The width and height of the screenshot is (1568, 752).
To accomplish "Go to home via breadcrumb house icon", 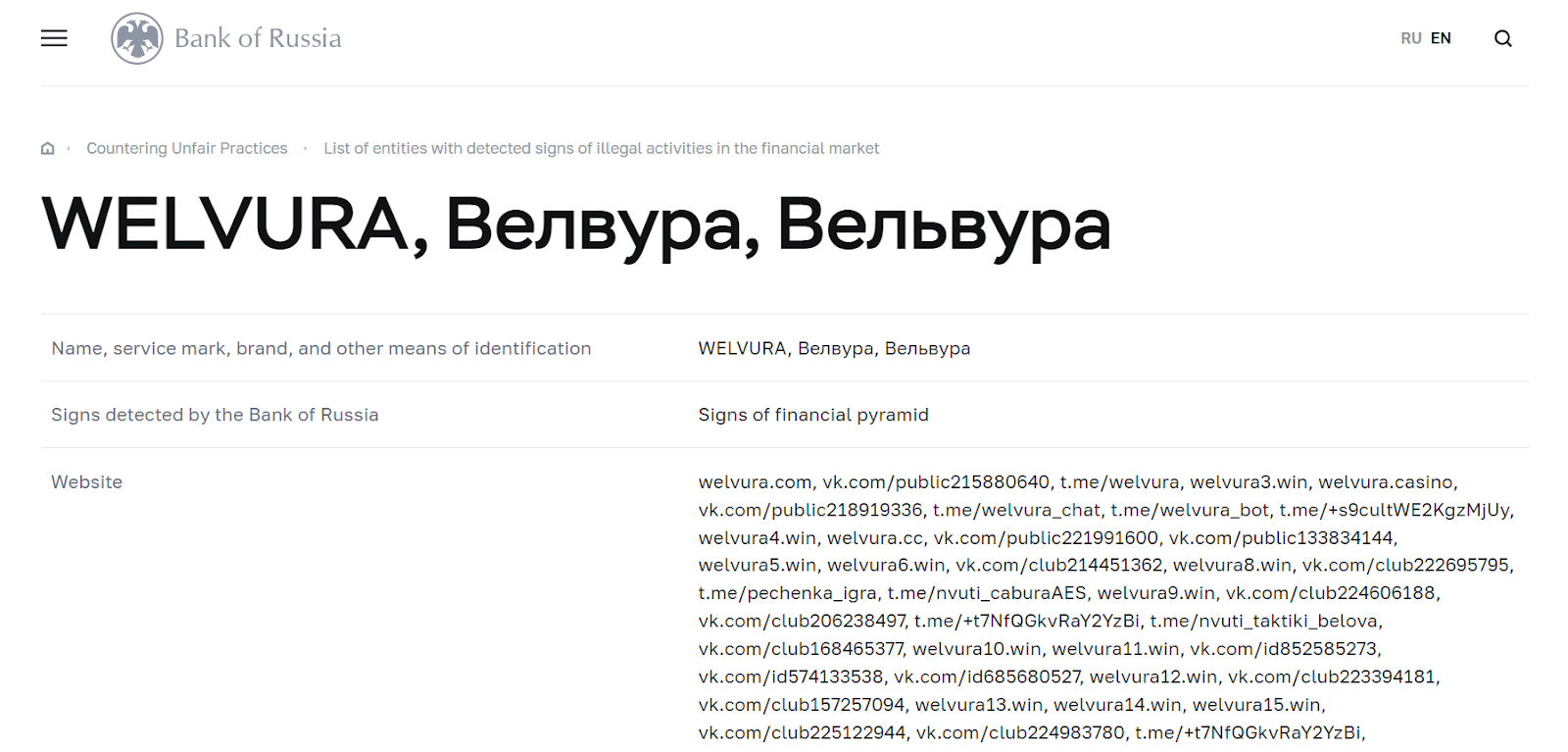I will [x=47, y=148].
